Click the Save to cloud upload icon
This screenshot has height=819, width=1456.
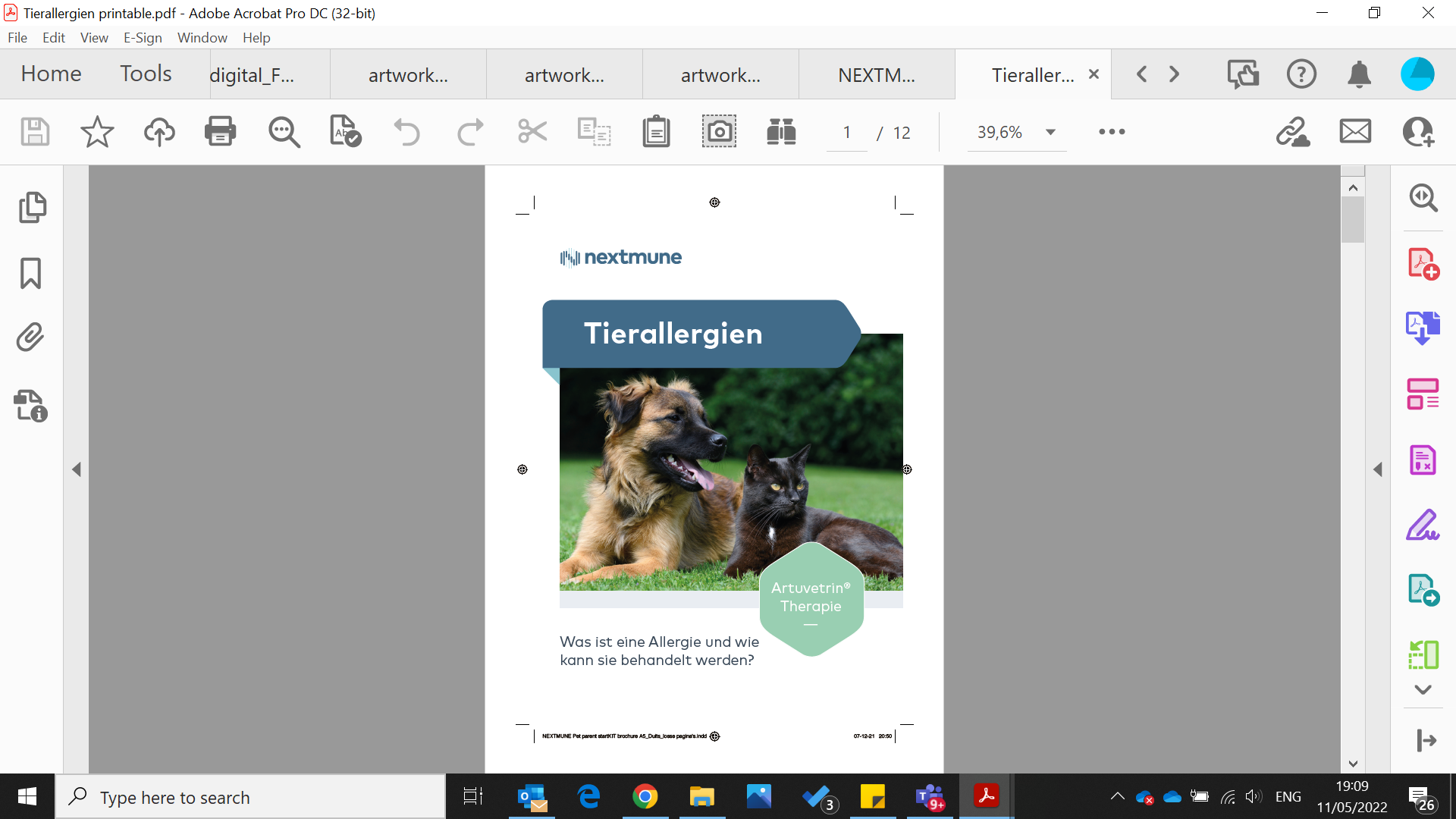point(159,132)
